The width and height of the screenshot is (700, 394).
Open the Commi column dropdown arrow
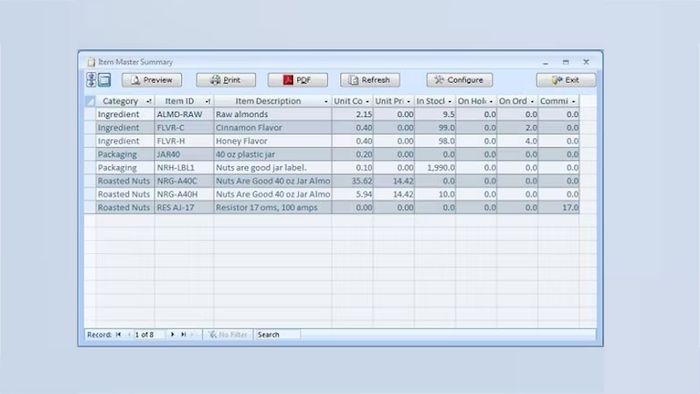pos(574,102)
